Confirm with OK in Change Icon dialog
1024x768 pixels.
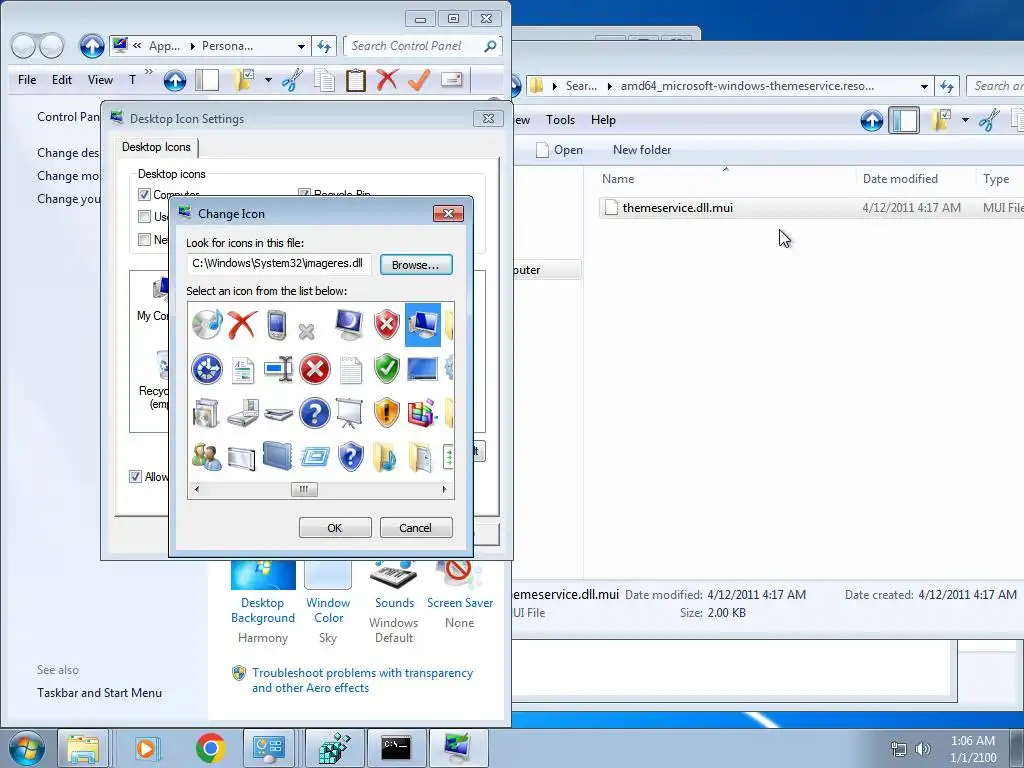point(335,528)
